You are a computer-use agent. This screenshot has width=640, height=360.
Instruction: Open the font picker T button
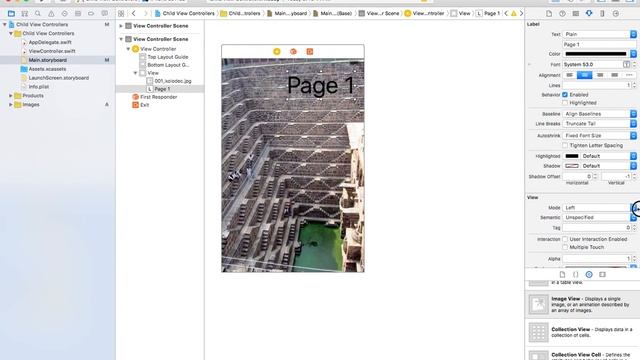point(626,64)
